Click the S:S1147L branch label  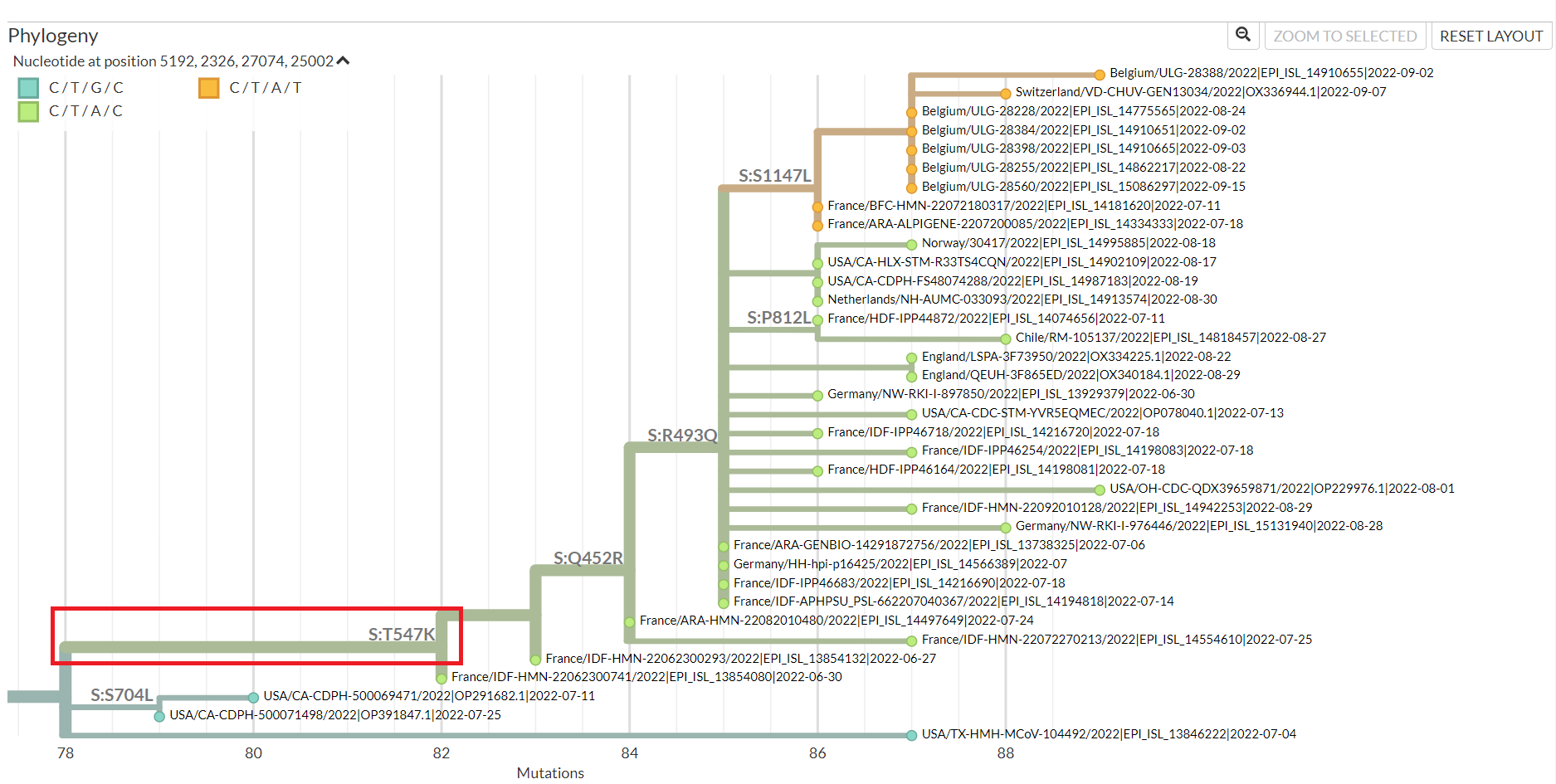[x=774, y=176]
